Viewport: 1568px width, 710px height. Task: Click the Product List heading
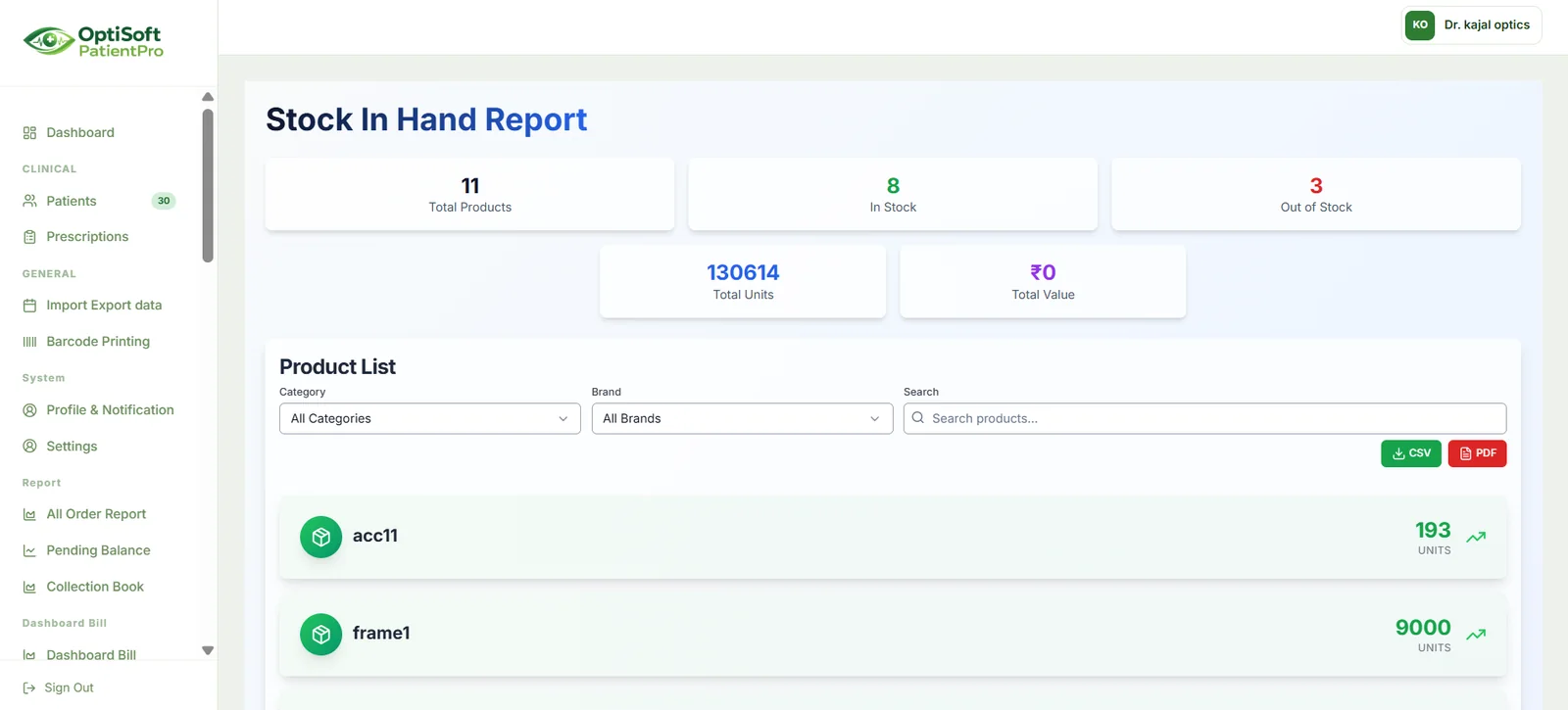pyautogui.click(x=337, y=366)
